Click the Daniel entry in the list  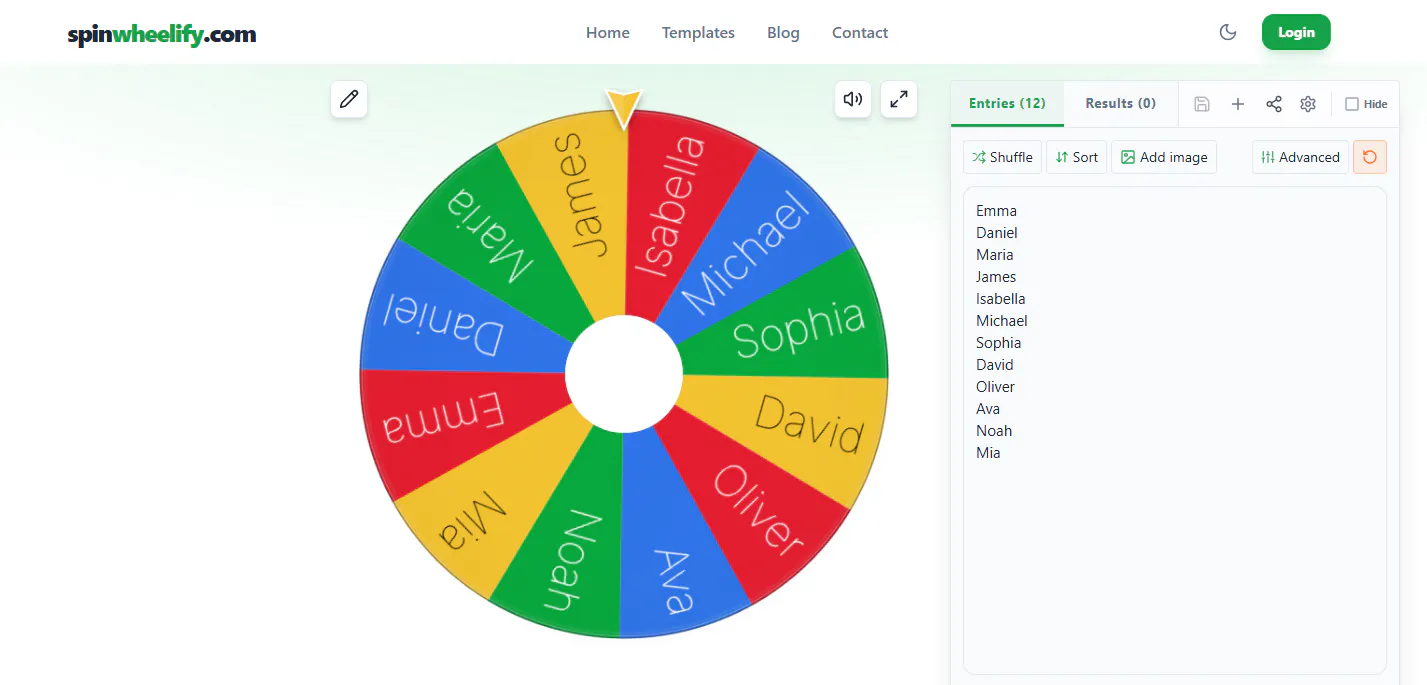[997, 233]
